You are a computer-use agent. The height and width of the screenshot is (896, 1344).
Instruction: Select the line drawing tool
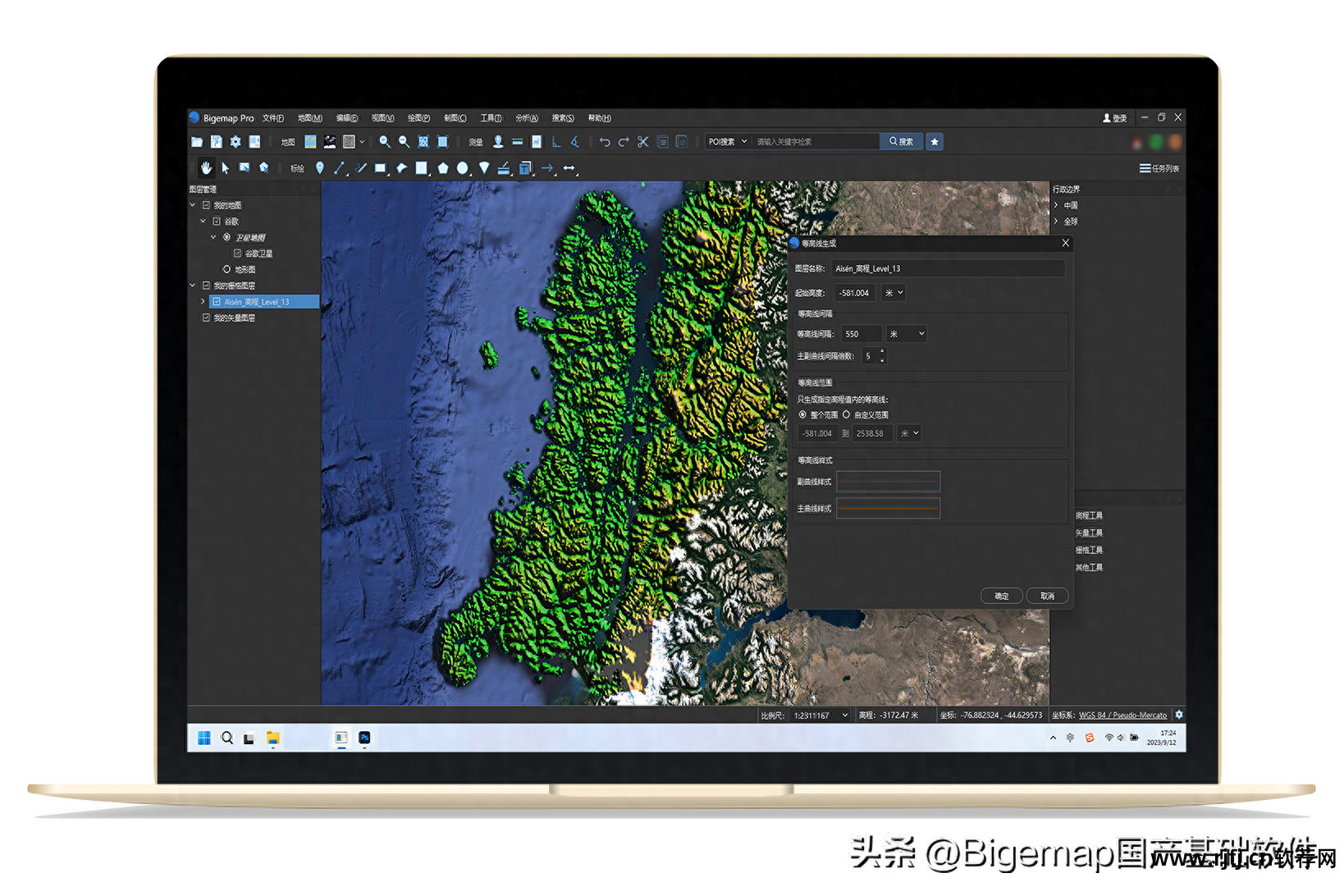[339, 168]
